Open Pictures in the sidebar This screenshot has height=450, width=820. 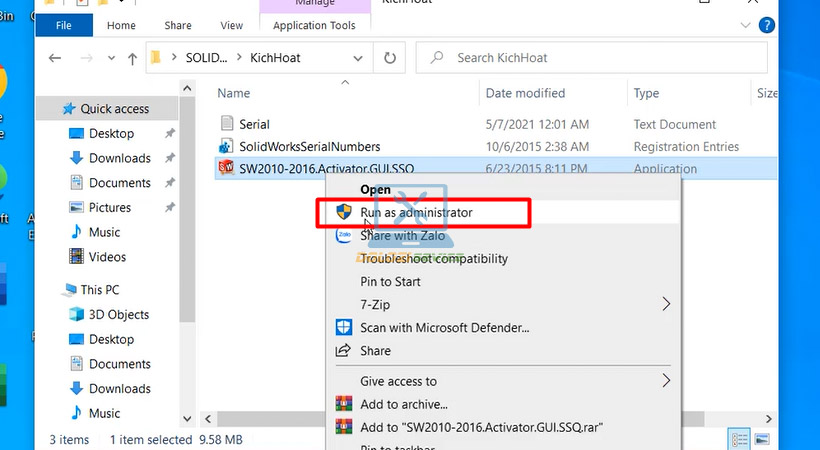point(110,207)
